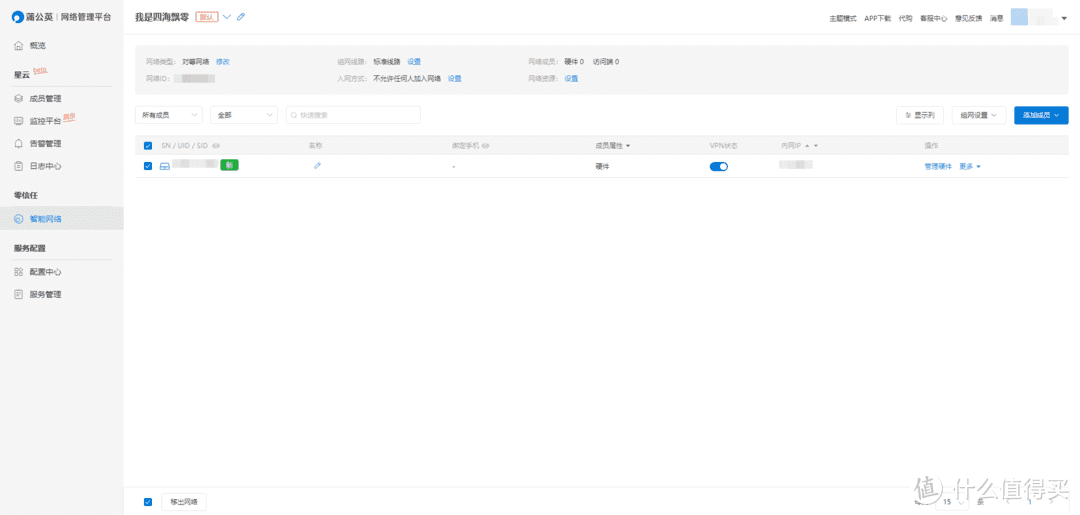Click the 硬件 cell in 成员属性 column
Screen dimensions: 1080x515
click(602, 166)
